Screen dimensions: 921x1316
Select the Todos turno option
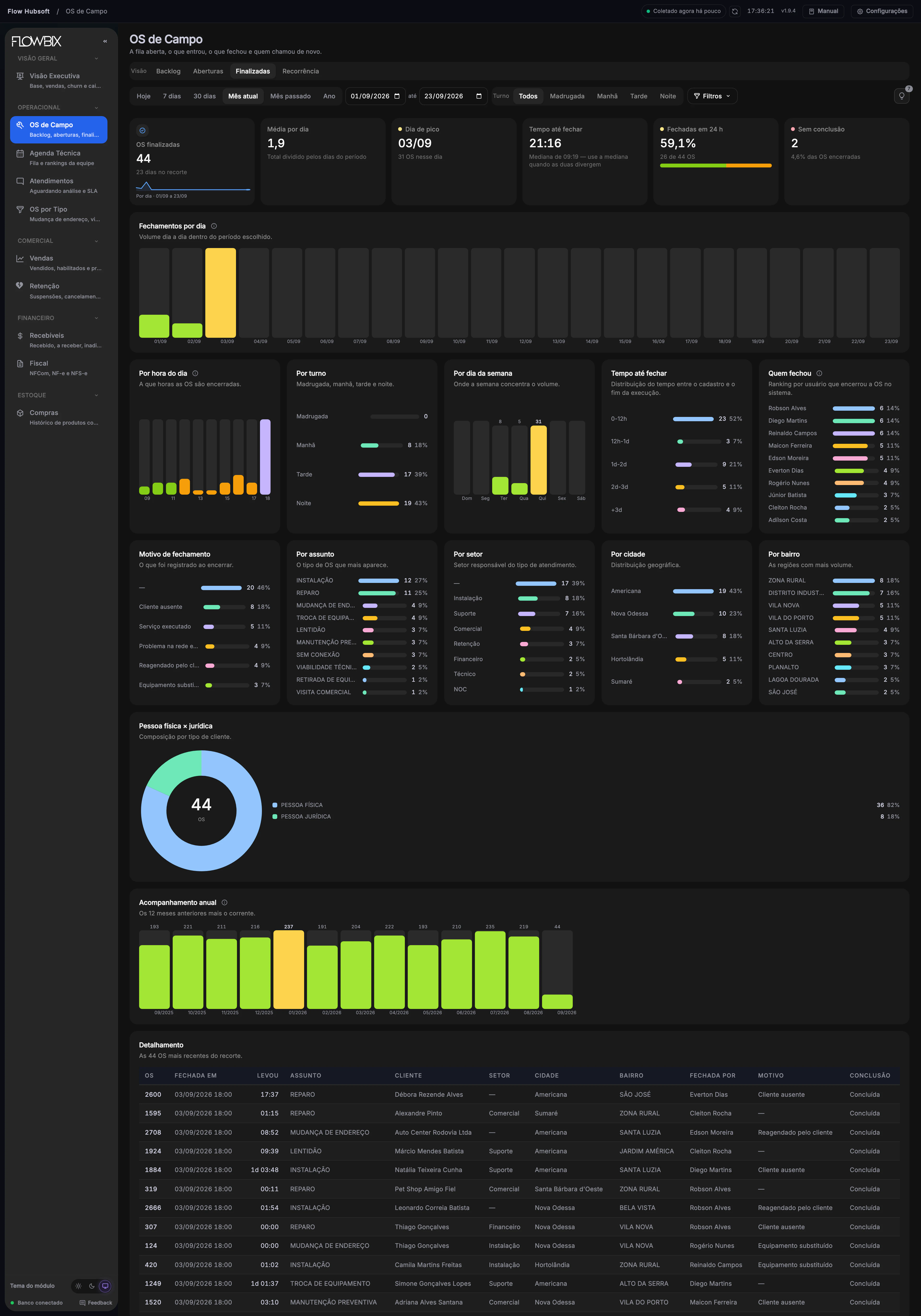[528, 96]
